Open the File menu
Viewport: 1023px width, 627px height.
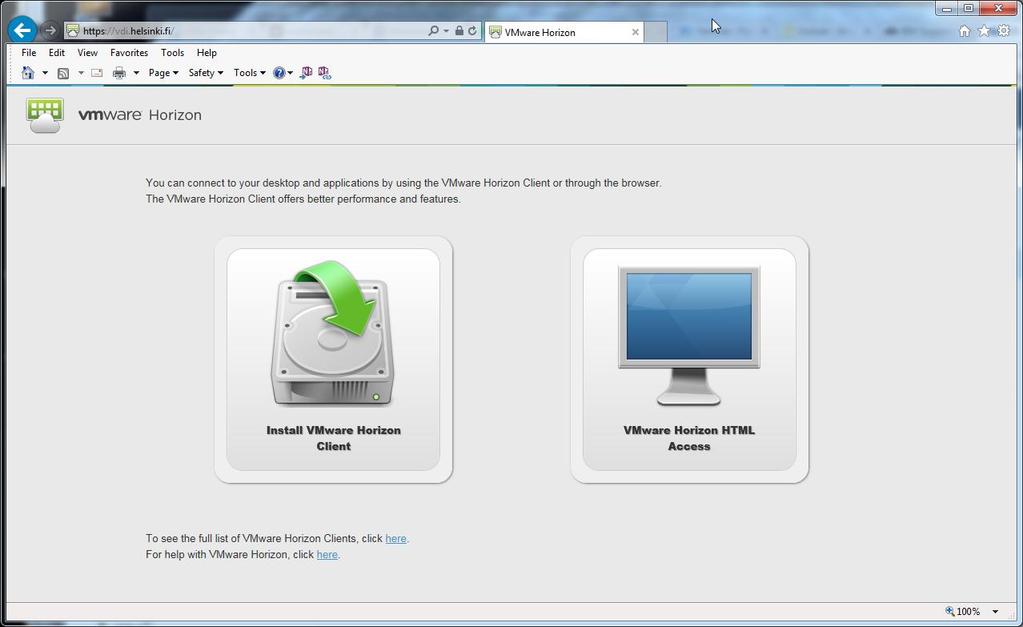coord(29,53)
